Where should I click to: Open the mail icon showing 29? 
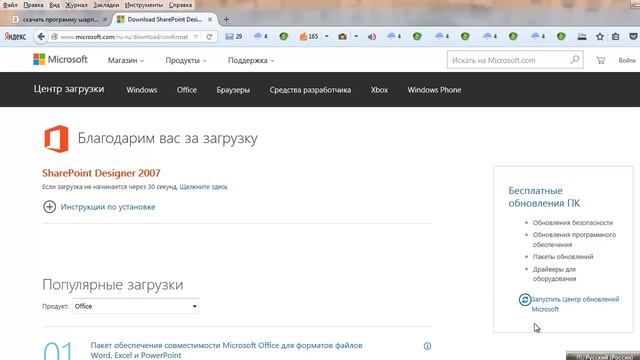233,37
